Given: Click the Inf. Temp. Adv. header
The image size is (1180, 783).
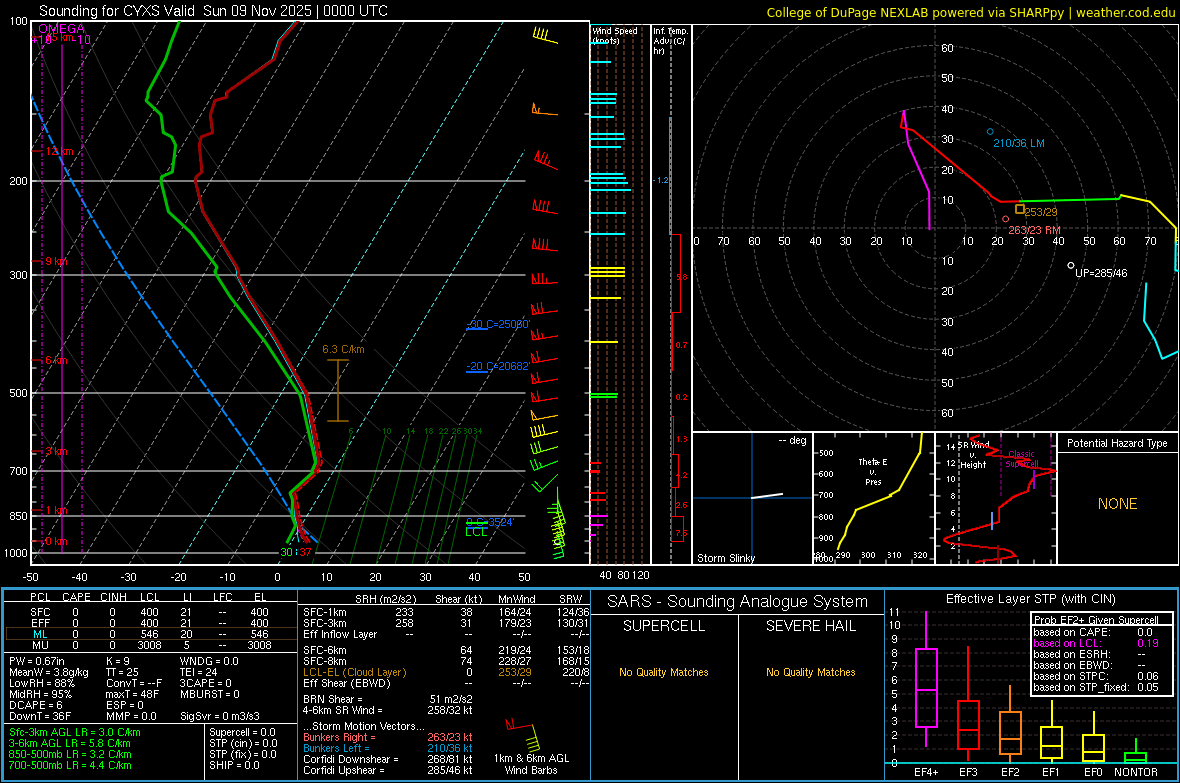Looking at the screenshot, I should tap(669, 41).
